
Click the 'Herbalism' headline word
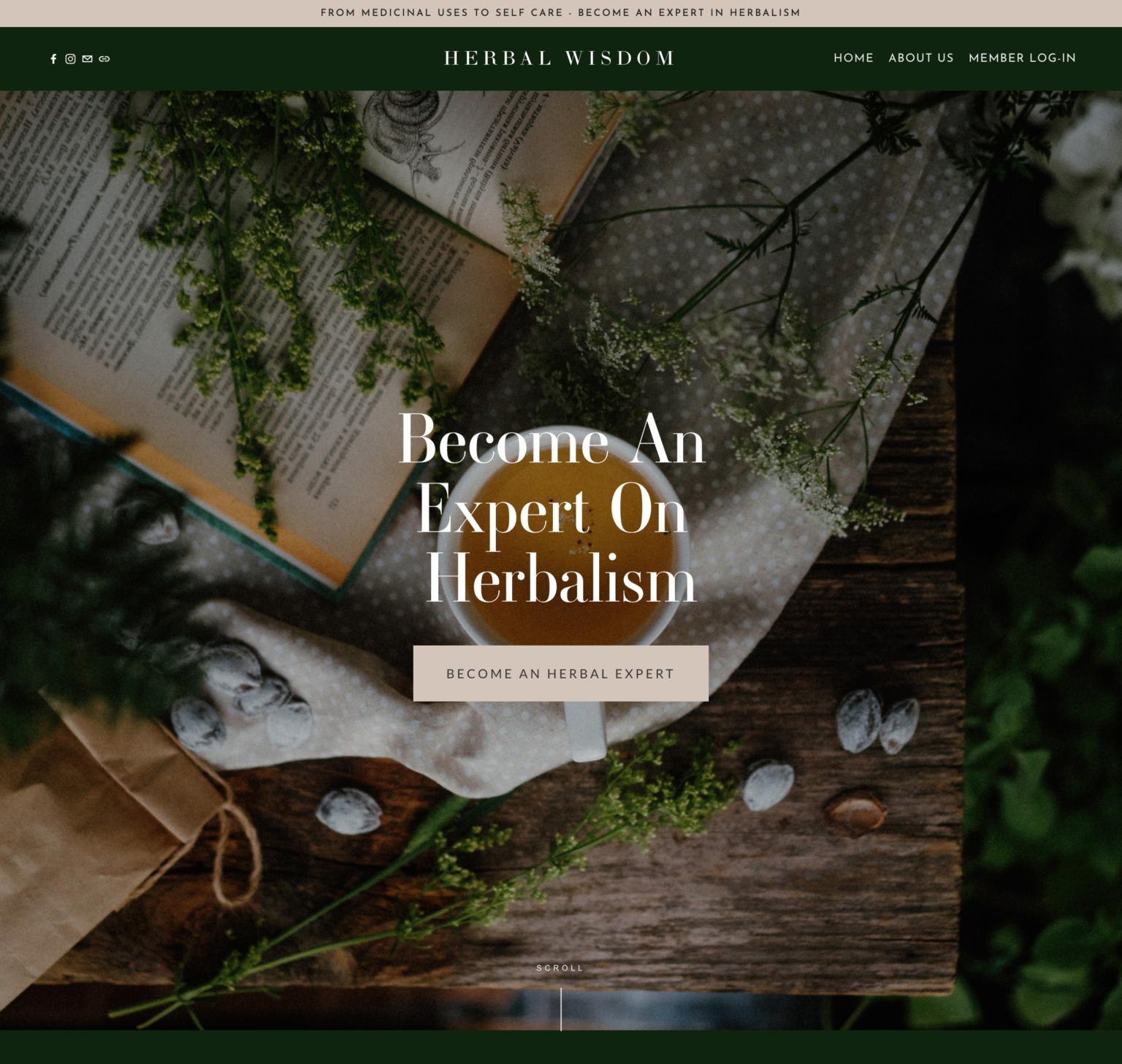[561, 578]
